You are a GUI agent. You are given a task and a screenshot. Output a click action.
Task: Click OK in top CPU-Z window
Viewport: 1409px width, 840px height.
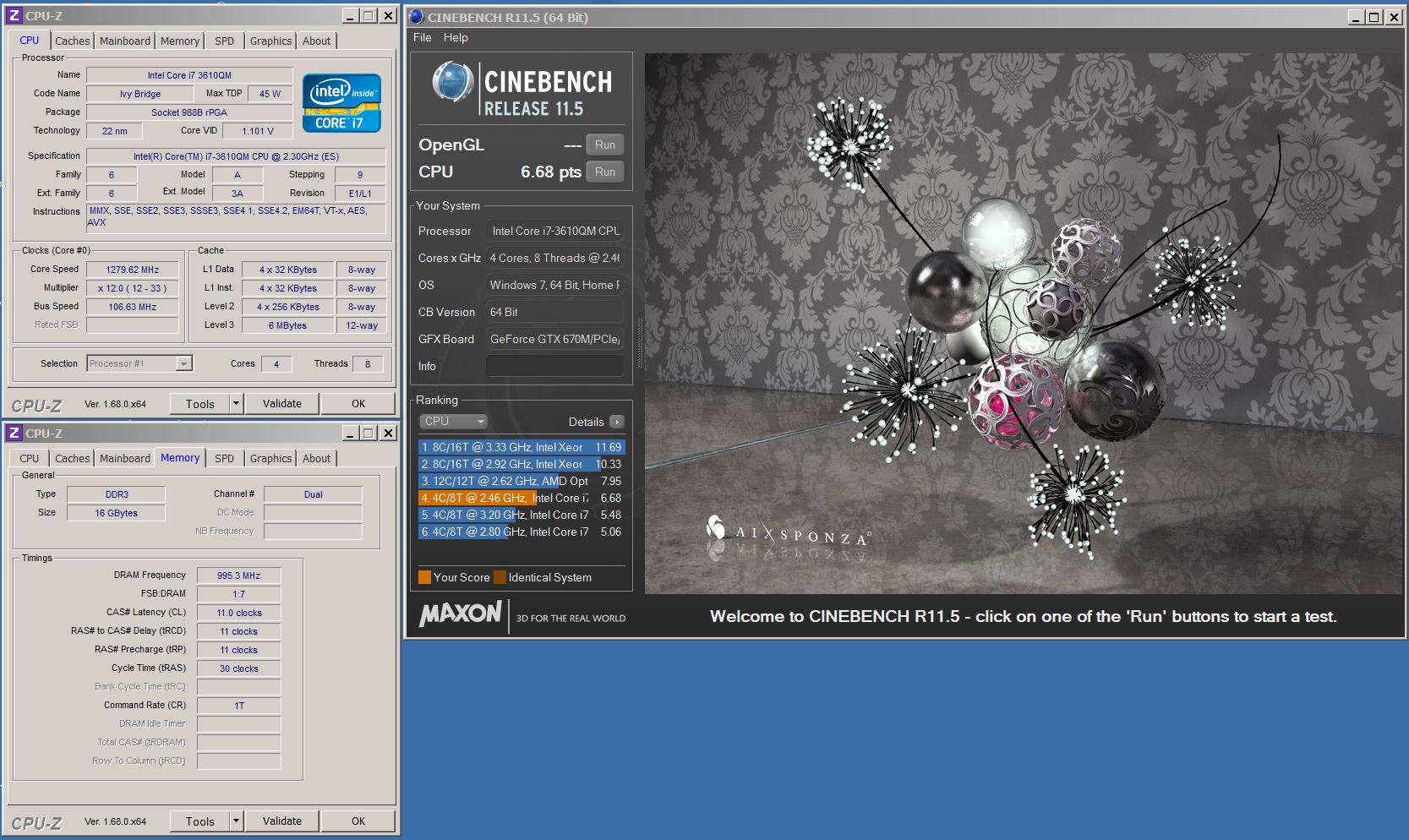point(358,404)
